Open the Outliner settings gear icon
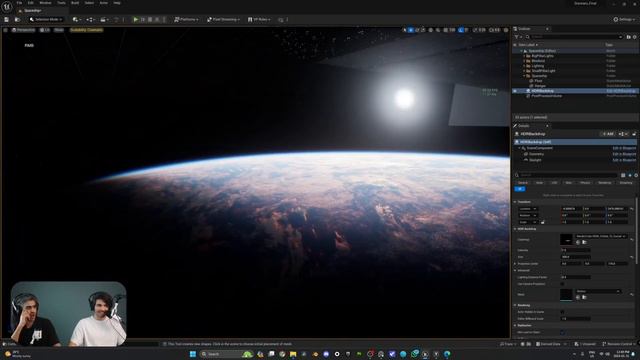Screen dimensions: 640x360 click(x=635, y=37)
